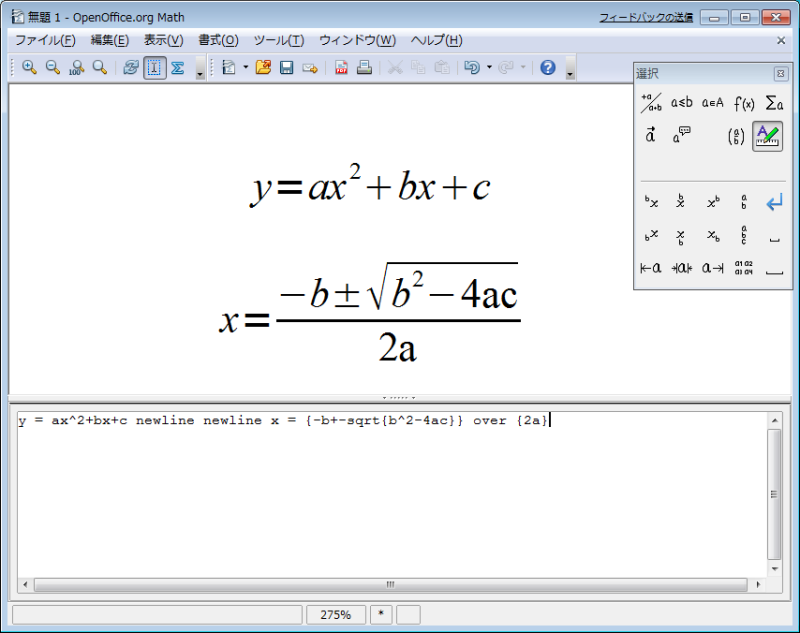Open the ヘルプ(H) menu
Screen dimensions: 800x633
tap(437, 40)
